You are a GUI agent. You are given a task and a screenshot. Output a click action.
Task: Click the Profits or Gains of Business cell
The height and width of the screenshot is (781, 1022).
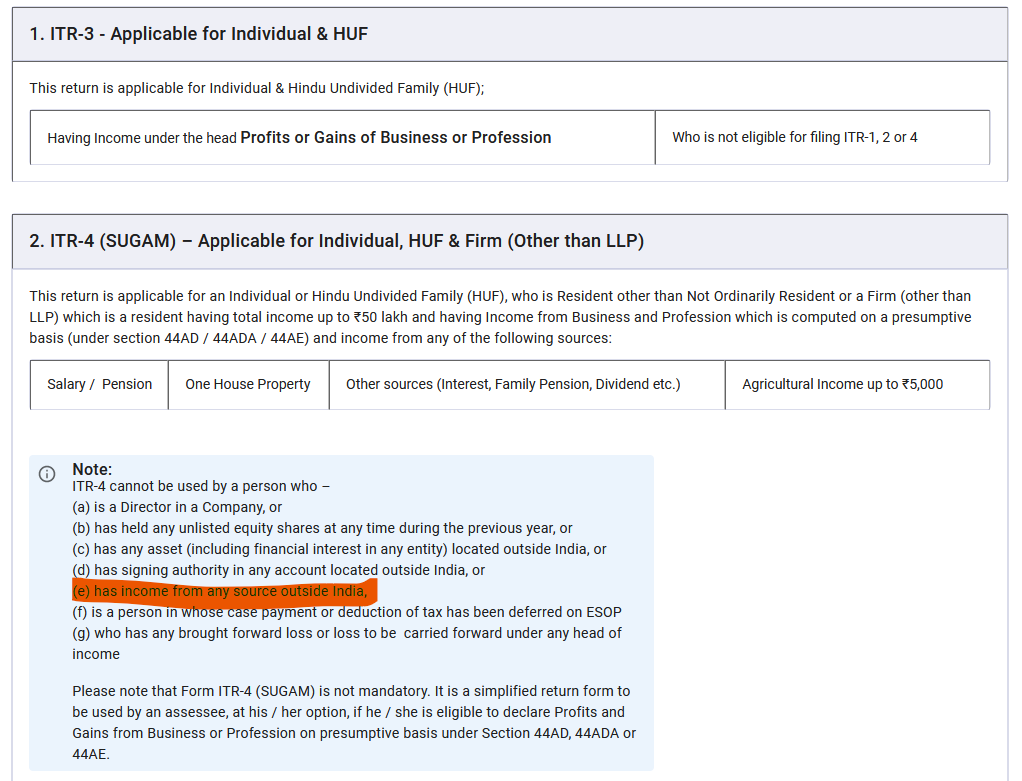point(342,138)
